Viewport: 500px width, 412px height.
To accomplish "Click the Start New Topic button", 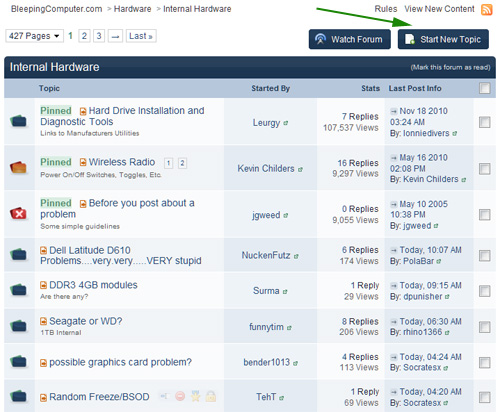I will 443,39.
